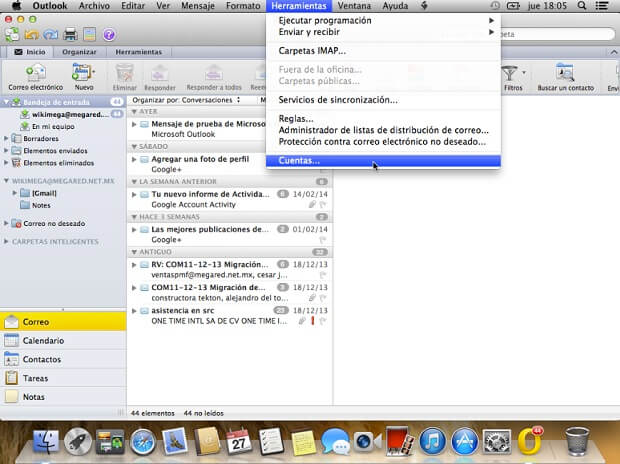The width and height of the screenshot is (620, 464).
Task: Switch to Notas view
Action: [63, 397]
